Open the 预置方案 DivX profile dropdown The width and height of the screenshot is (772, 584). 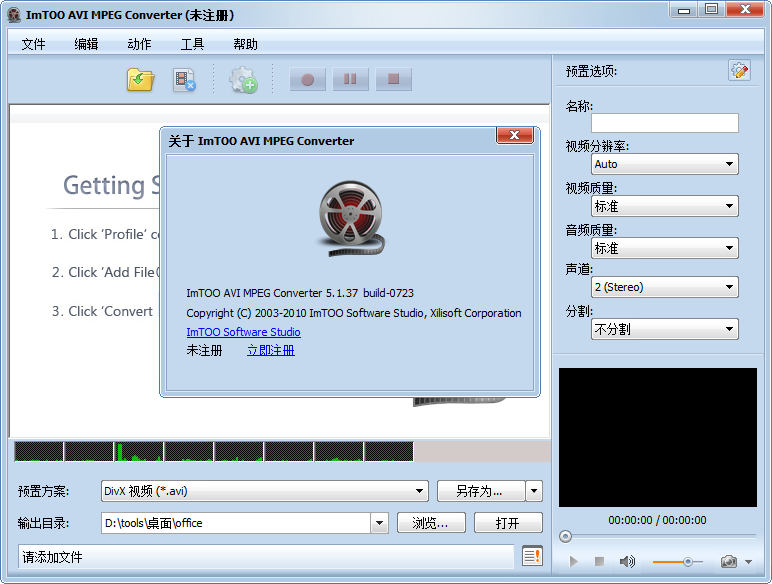tap(265, 491)
